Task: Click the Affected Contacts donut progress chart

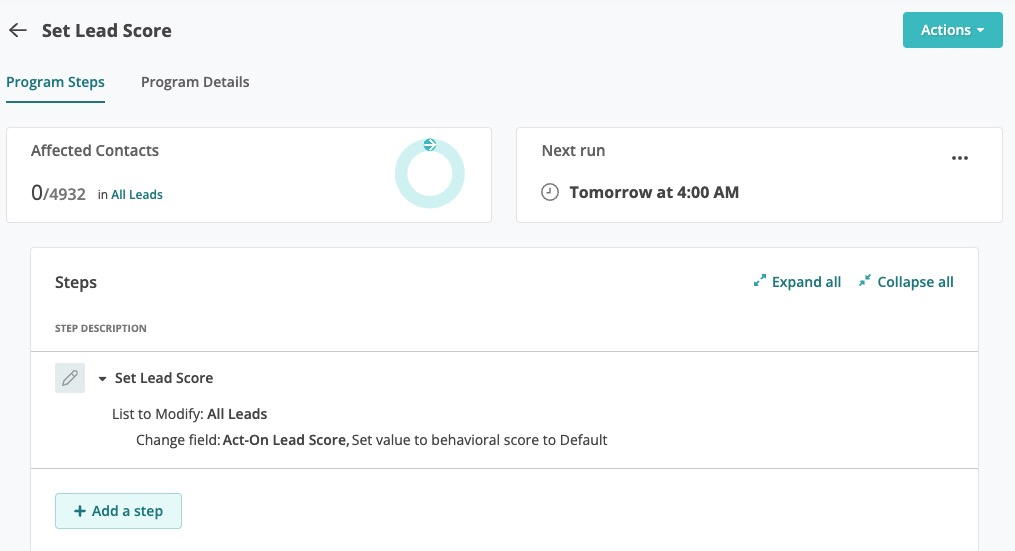Action: tap(430, 175)
